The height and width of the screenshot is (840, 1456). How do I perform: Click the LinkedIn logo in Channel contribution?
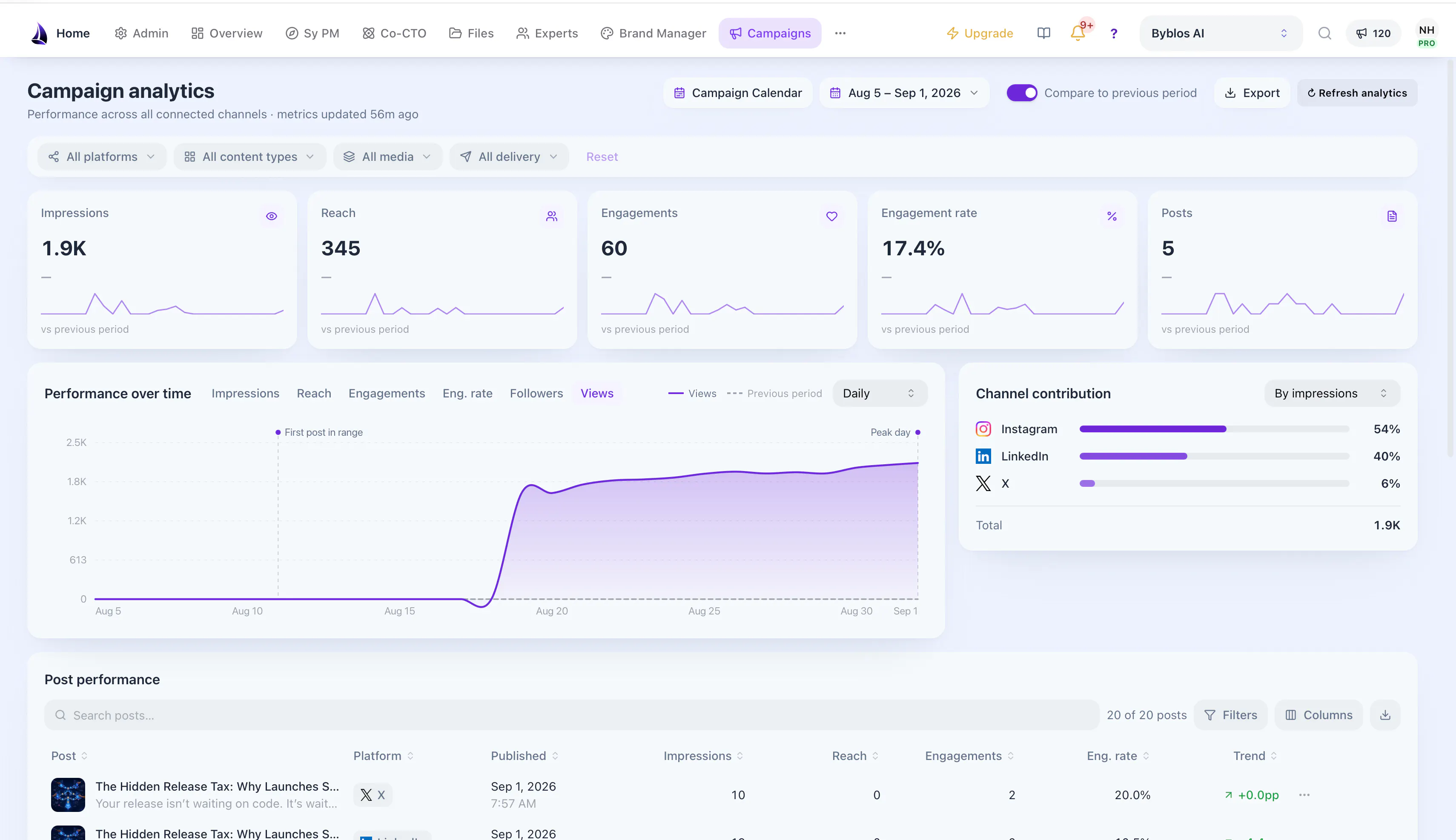pos(983,456)
